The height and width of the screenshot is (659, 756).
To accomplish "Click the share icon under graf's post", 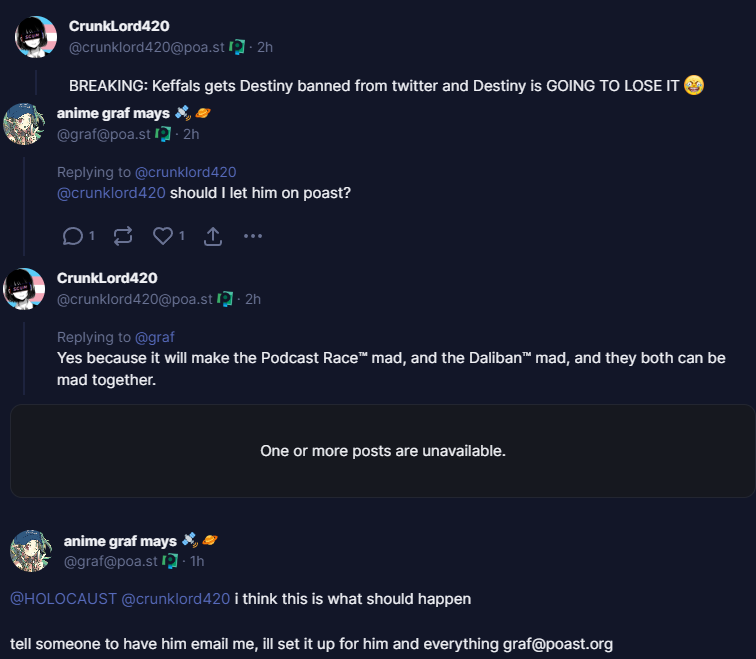I will (x=213, y=236).
